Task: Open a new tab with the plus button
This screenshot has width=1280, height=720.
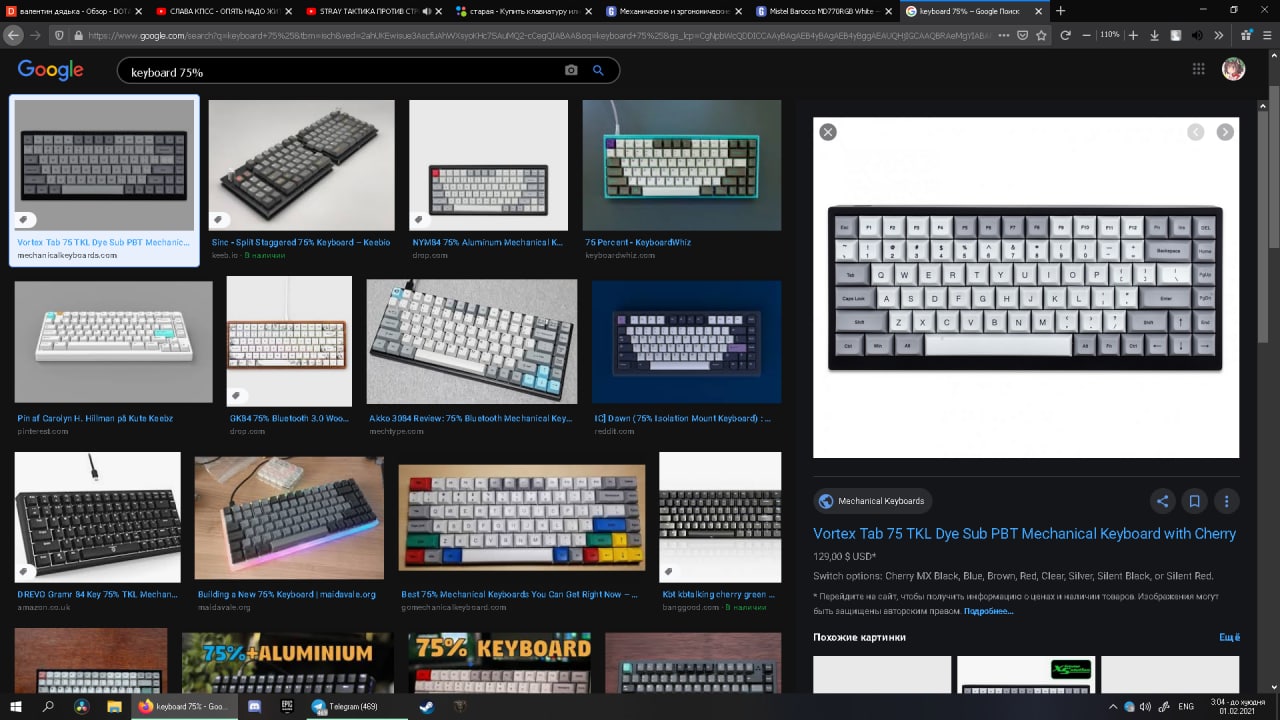Action: point(1060,11)
